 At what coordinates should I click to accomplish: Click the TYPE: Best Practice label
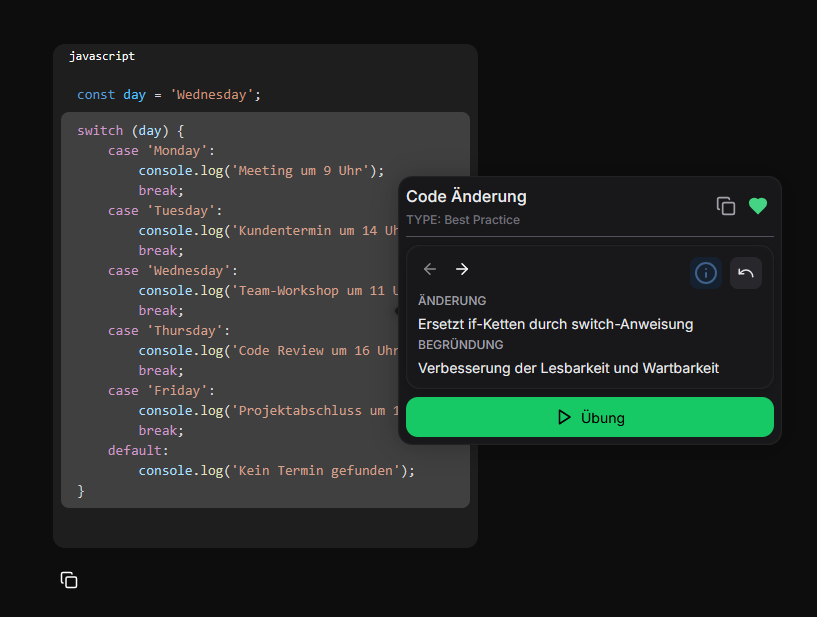(463, 220)
